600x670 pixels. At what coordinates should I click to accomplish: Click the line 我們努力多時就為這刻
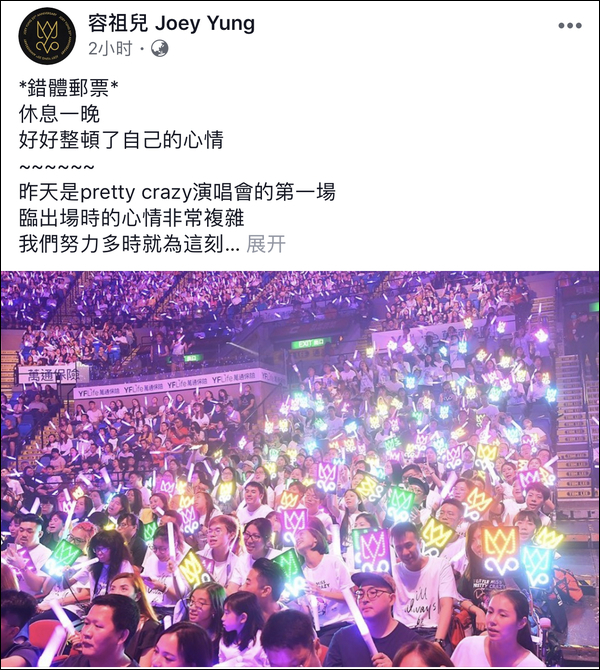click(x=129, y=244)
